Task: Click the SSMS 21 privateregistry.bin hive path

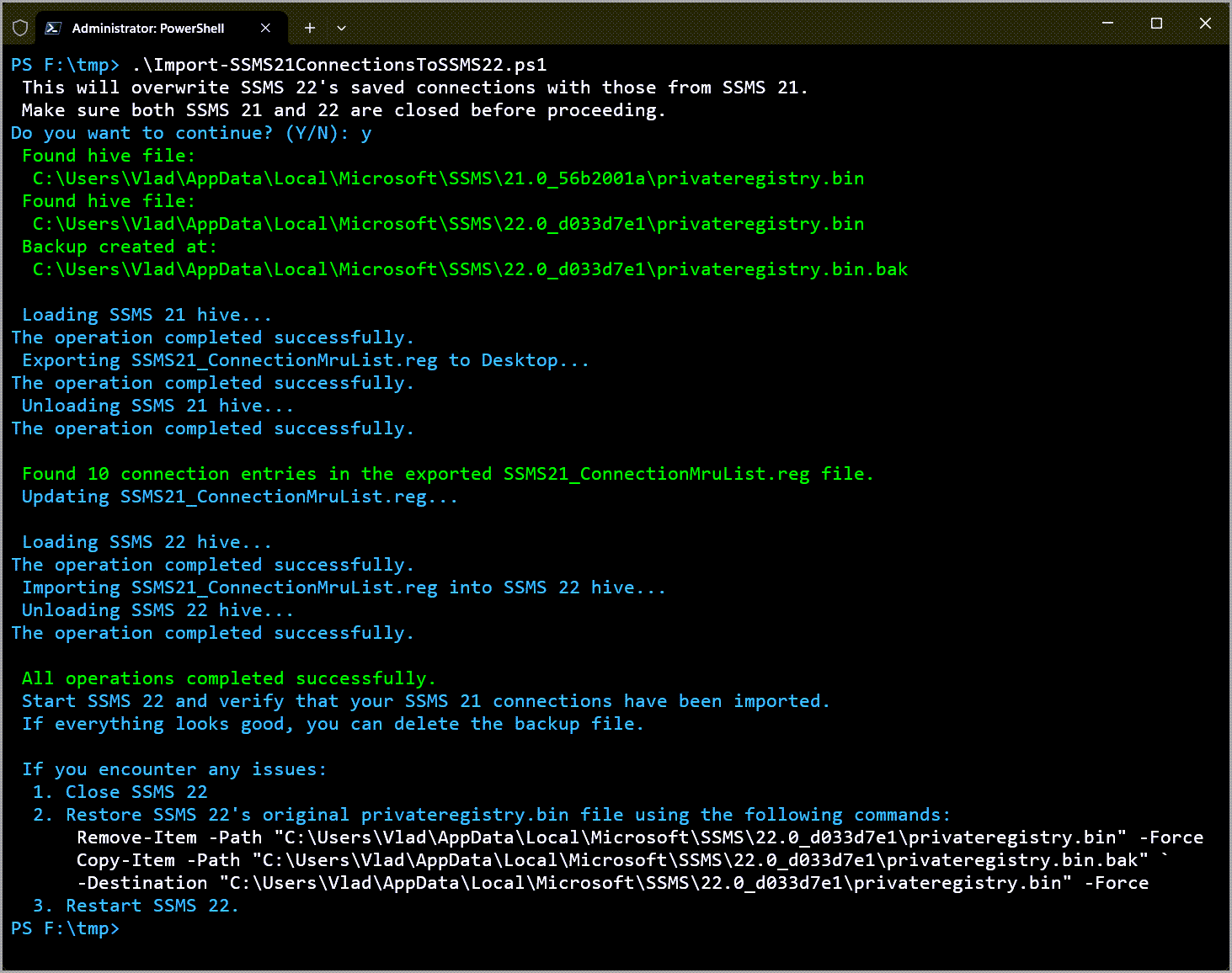Action: click(448, 178)
